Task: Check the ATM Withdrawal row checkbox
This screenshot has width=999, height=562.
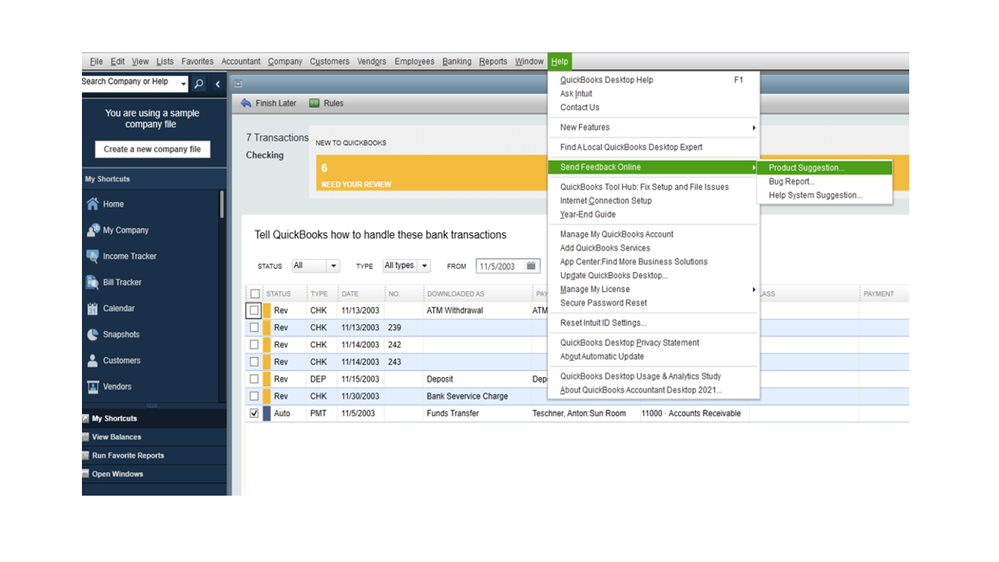Action: [254, 310]
